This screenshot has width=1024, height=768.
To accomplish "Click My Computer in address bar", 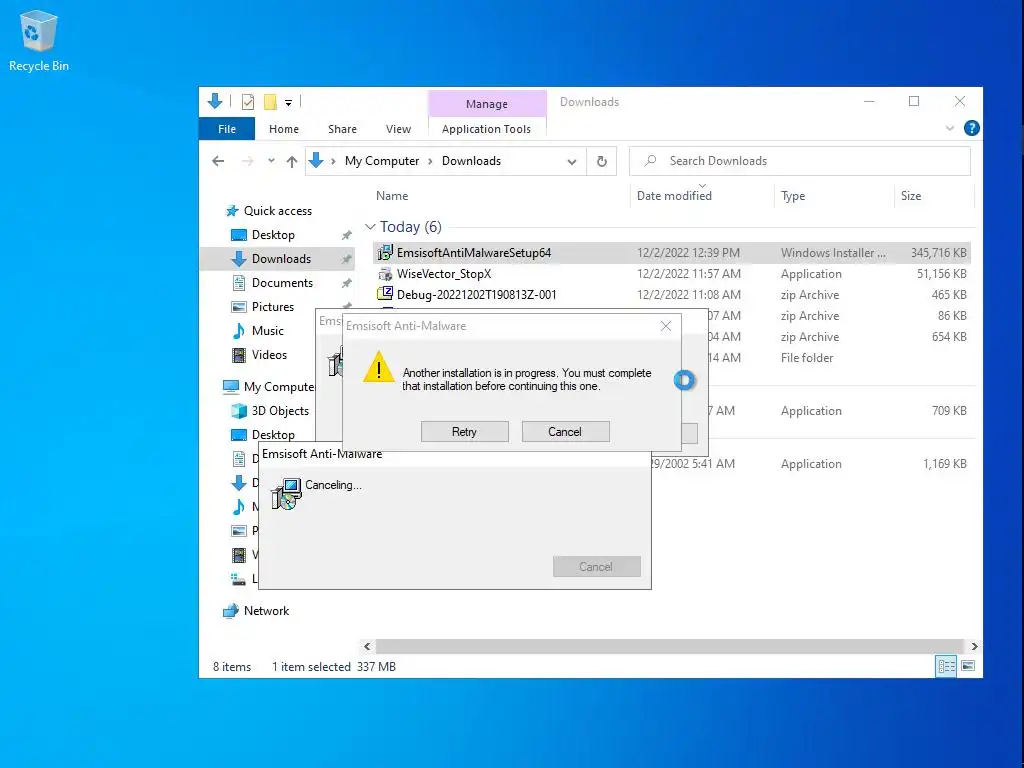I will (x=382, y=161).
